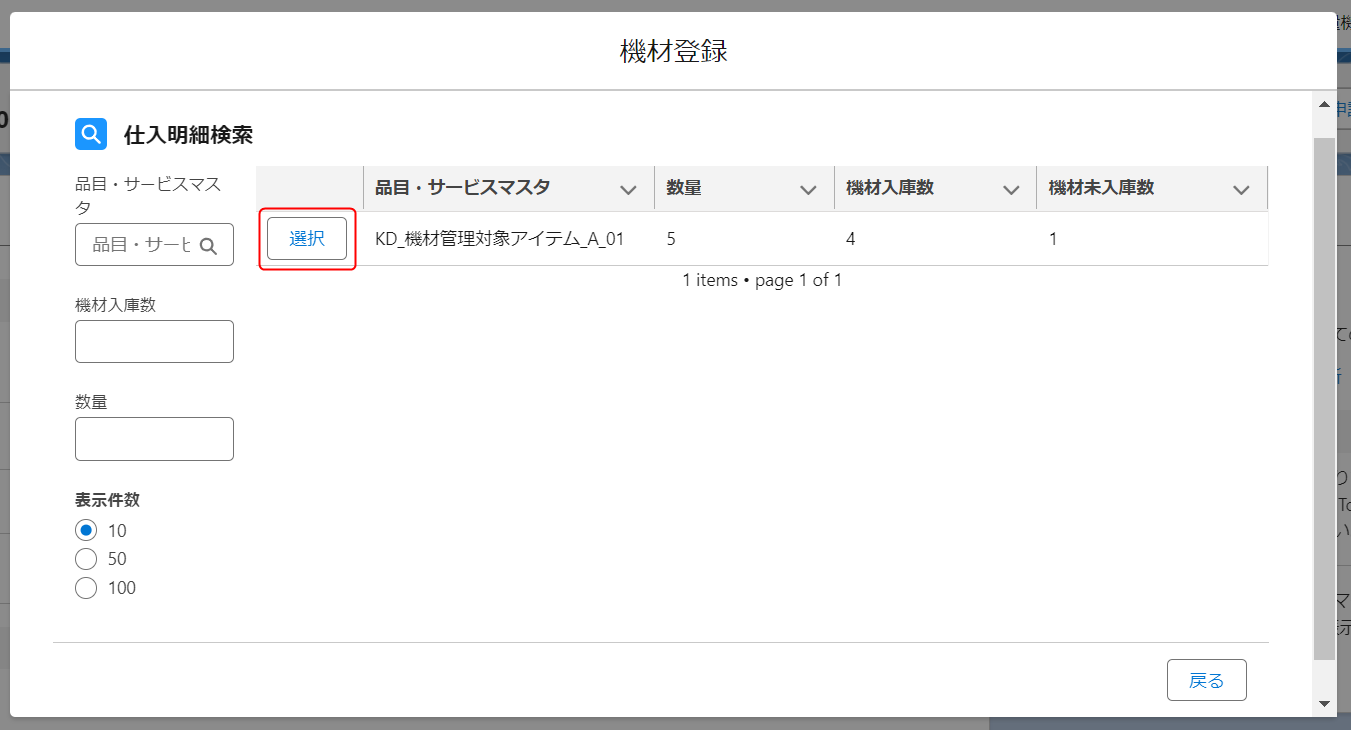Click the 数量 column header label
This screenshot has width=1351, height=730.
pos(686,188)
